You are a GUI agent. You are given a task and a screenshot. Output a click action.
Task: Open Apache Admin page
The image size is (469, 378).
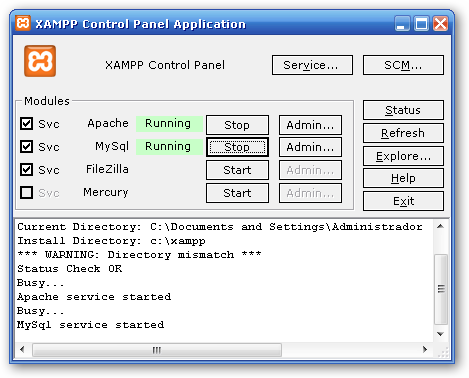coord(310,125)
